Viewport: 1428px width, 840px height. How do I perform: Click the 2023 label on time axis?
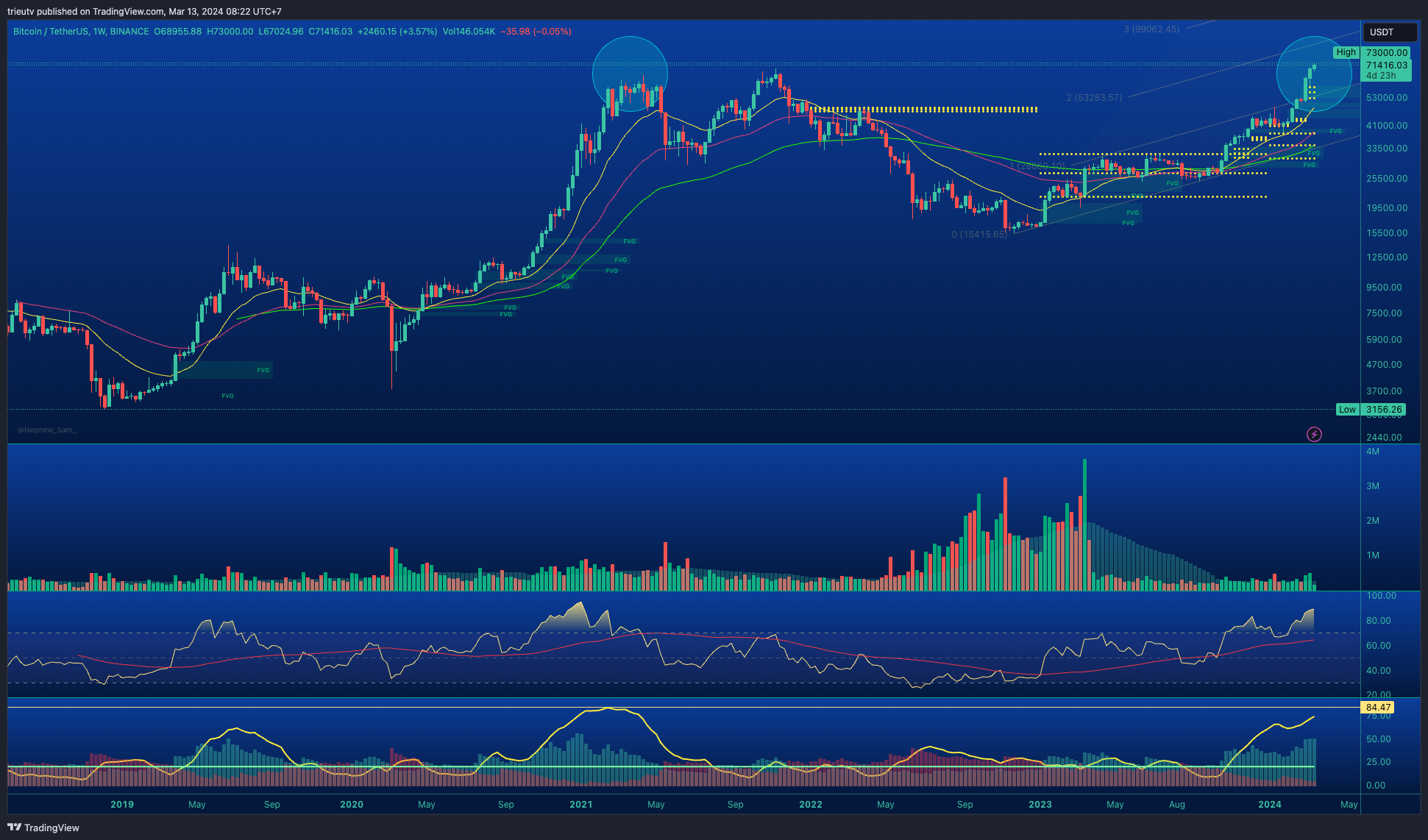pos(1040,805)
